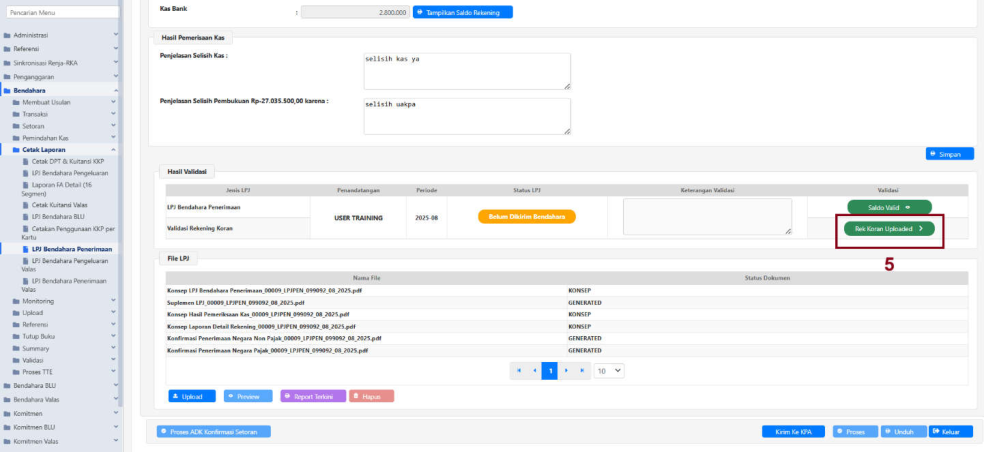This screenshot has width=984, height=452.
Task: Go to last page of file list
Action: pos(581,370)
